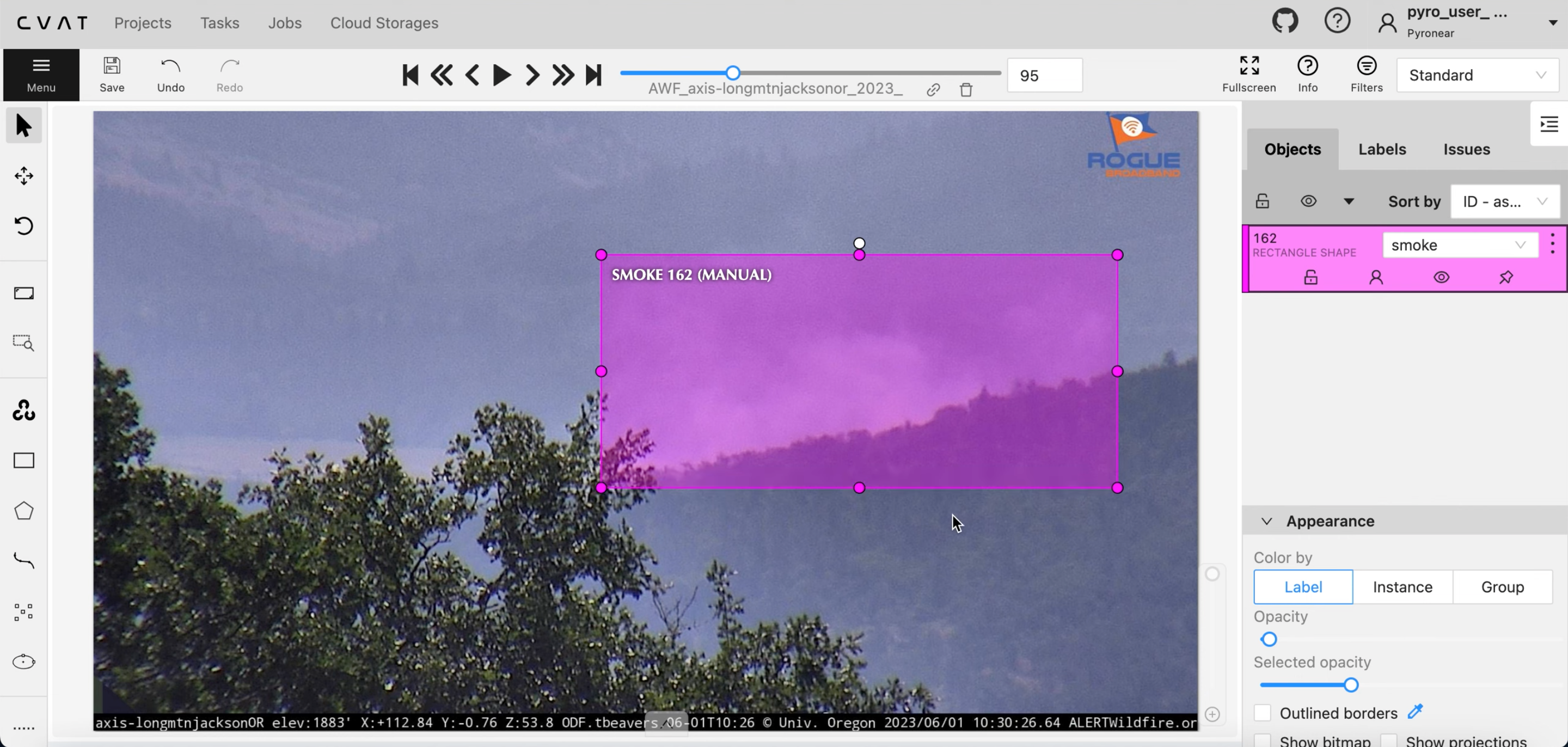Image resolution: width=1568 pixels, height=747 pixels.
Task: Select the draw polygon tool
Action: click(x=24, y=510)
